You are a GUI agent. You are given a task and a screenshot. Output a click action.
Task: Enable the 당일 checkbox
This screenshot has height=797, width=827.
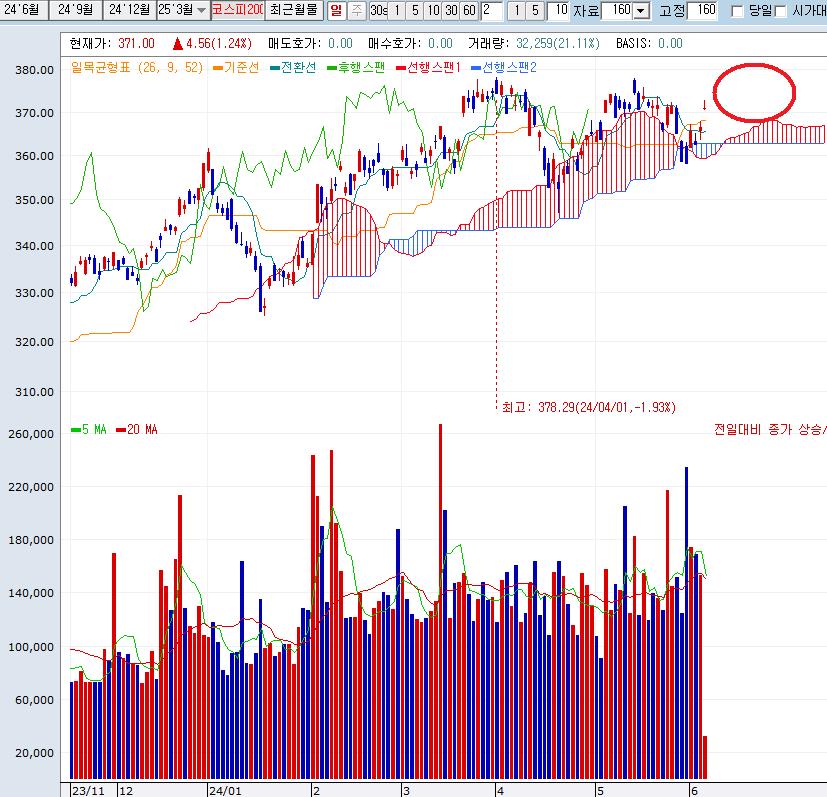pos(737,11)
